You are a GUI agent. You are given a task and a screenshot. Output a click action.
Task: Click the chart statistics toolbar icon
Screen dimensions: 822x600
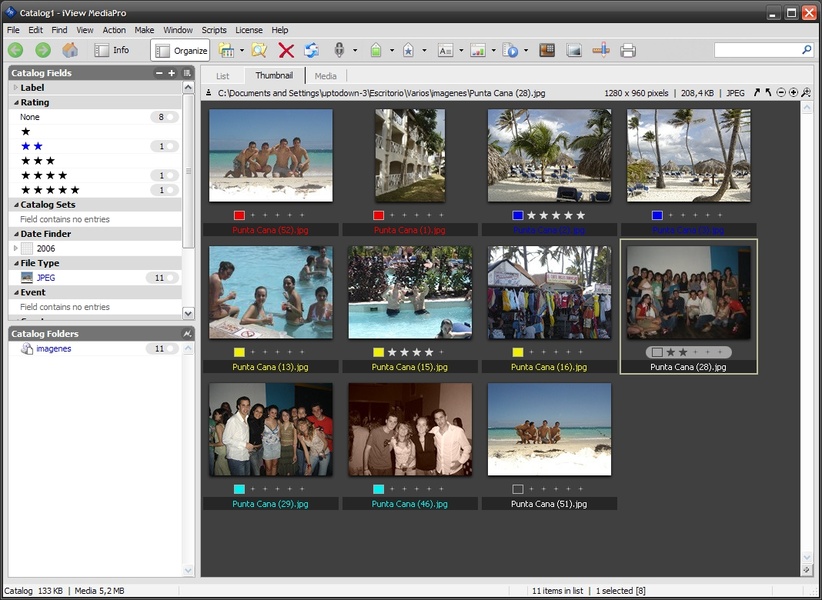pyautogui.click(x=478, y=50)
